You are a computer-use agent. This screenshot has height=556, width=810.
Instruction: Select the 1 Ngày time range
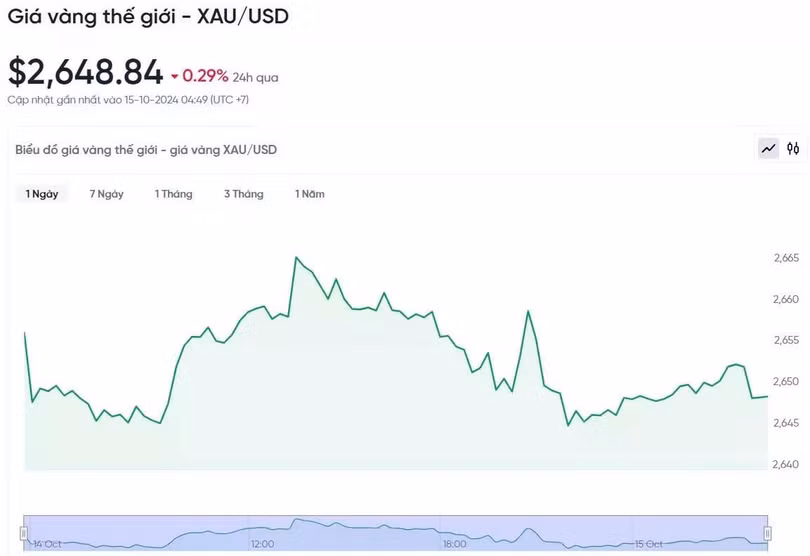click(42, 194)
